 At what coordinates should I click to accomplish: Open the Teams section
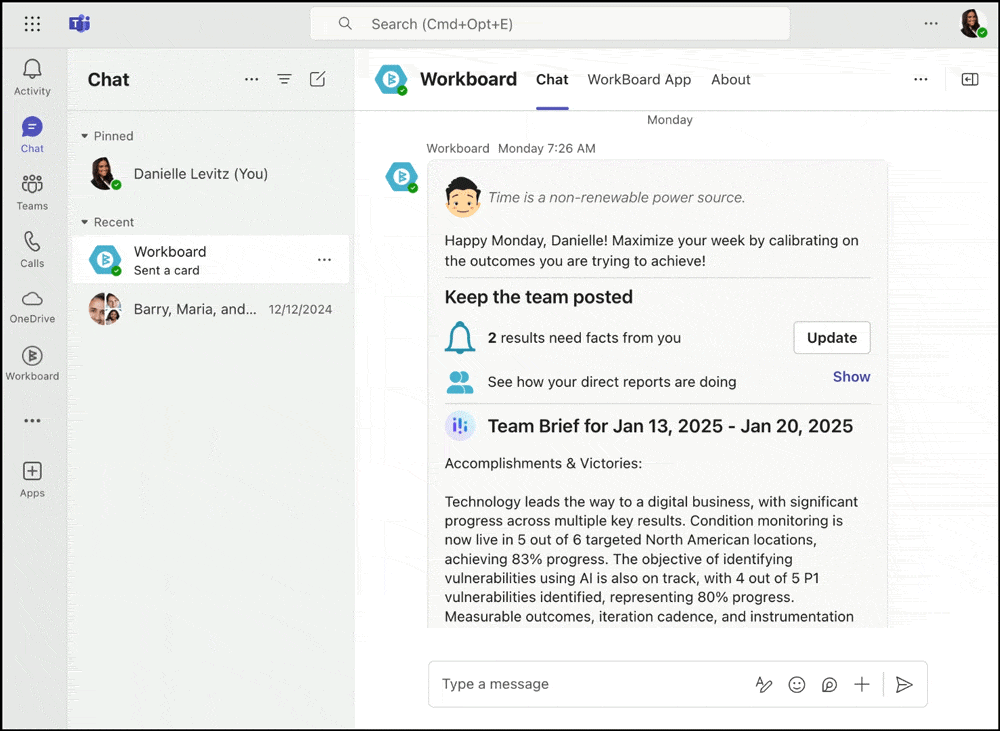pyautogui.click(x=32, y=192)
